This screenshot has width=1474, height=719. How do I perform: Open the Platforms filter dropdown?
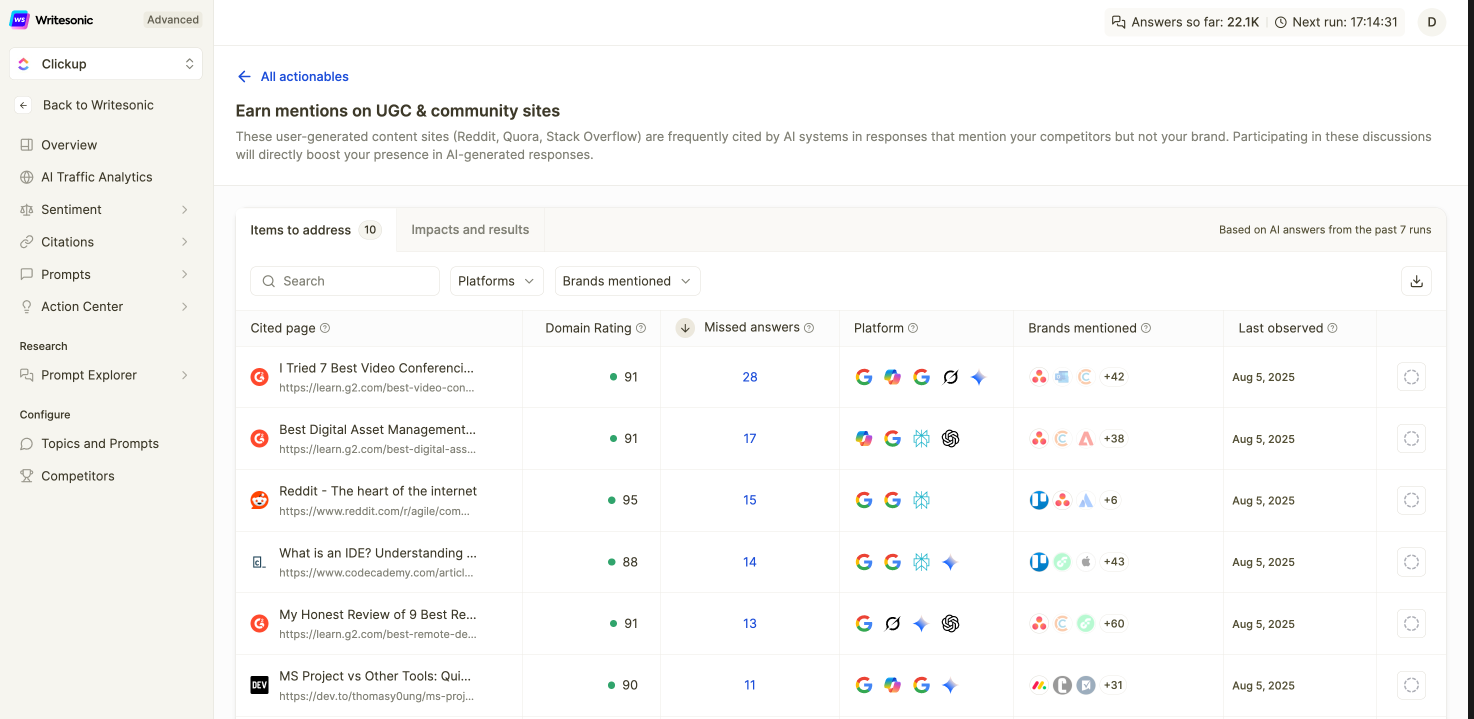click(497, 281)
